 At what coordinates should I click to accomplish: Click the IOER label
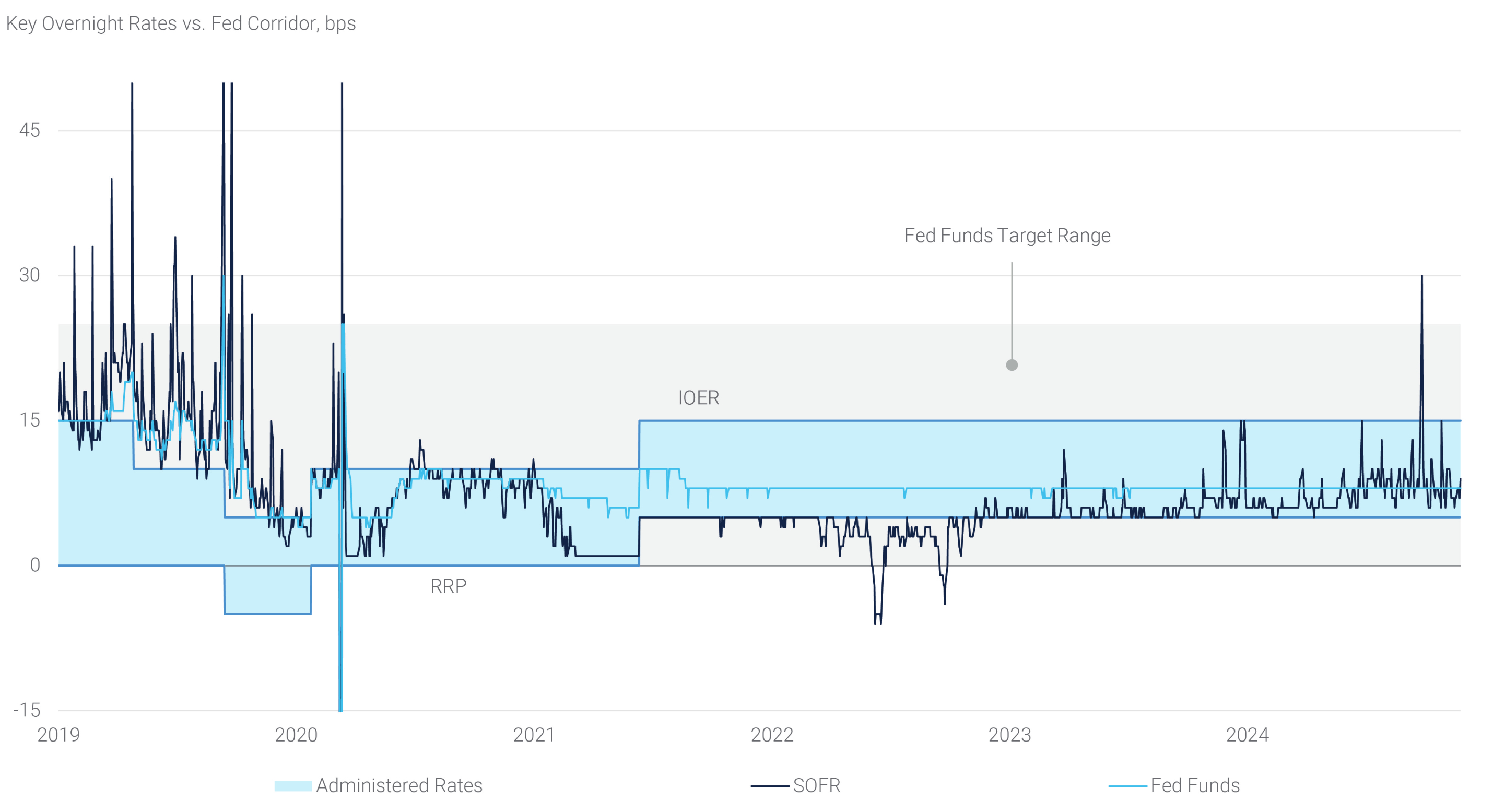(698, 398)
